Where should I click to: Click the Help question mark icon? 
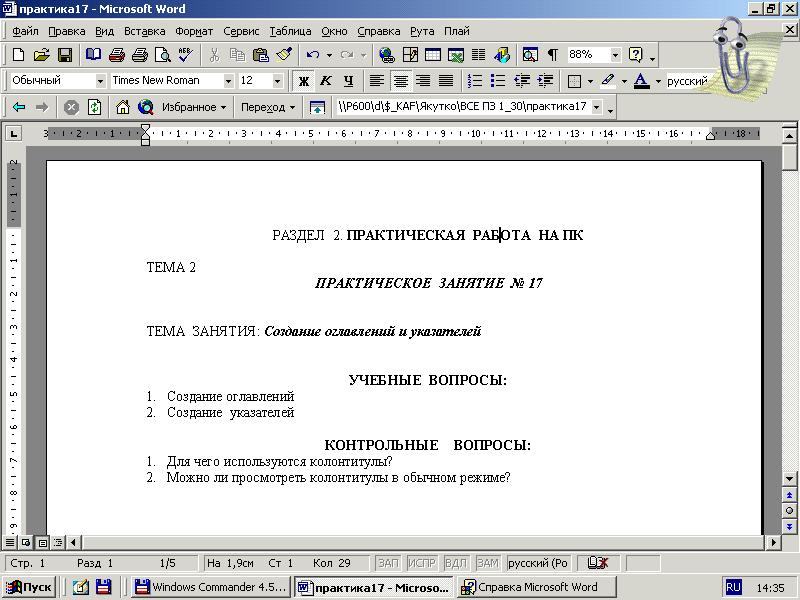pyautogui.click(x=636, y=54)
